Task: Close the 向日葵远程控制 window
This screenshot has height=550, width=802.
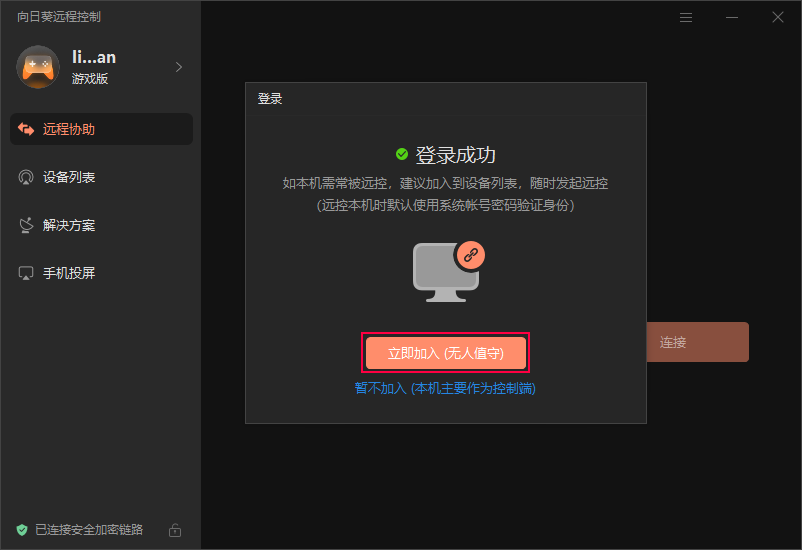Action: point(778,17)
